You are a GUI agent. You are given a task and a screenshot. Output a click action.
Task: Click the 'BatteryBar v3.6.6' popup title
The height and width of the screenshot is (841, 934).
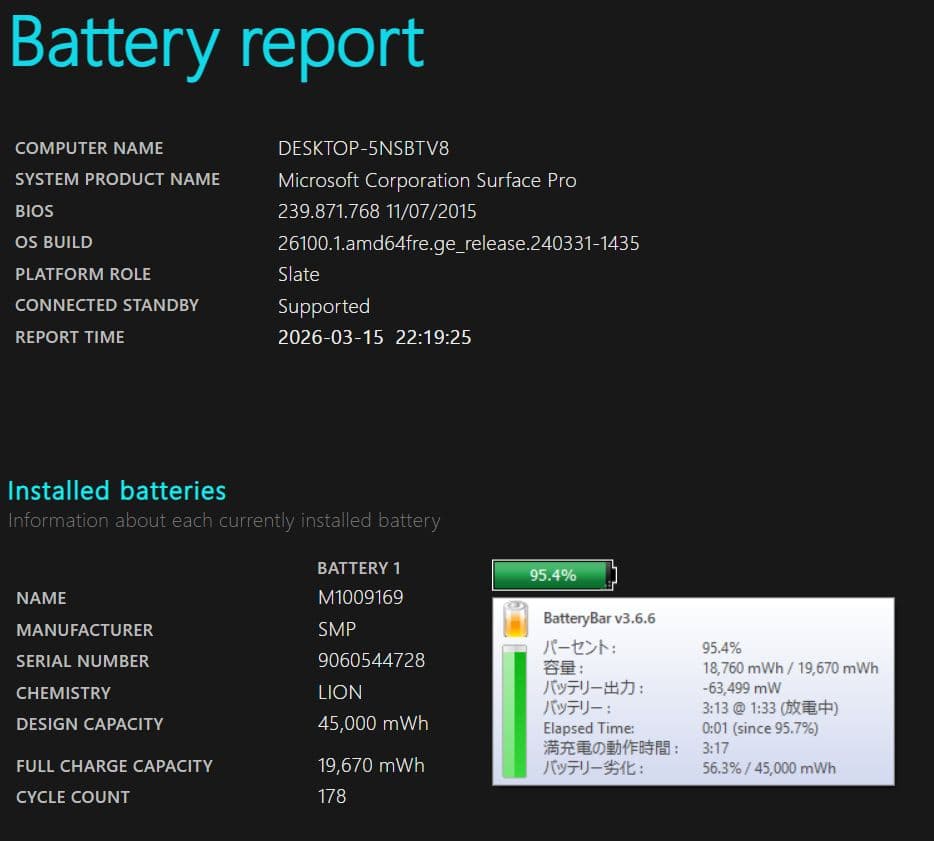point(599,618)
